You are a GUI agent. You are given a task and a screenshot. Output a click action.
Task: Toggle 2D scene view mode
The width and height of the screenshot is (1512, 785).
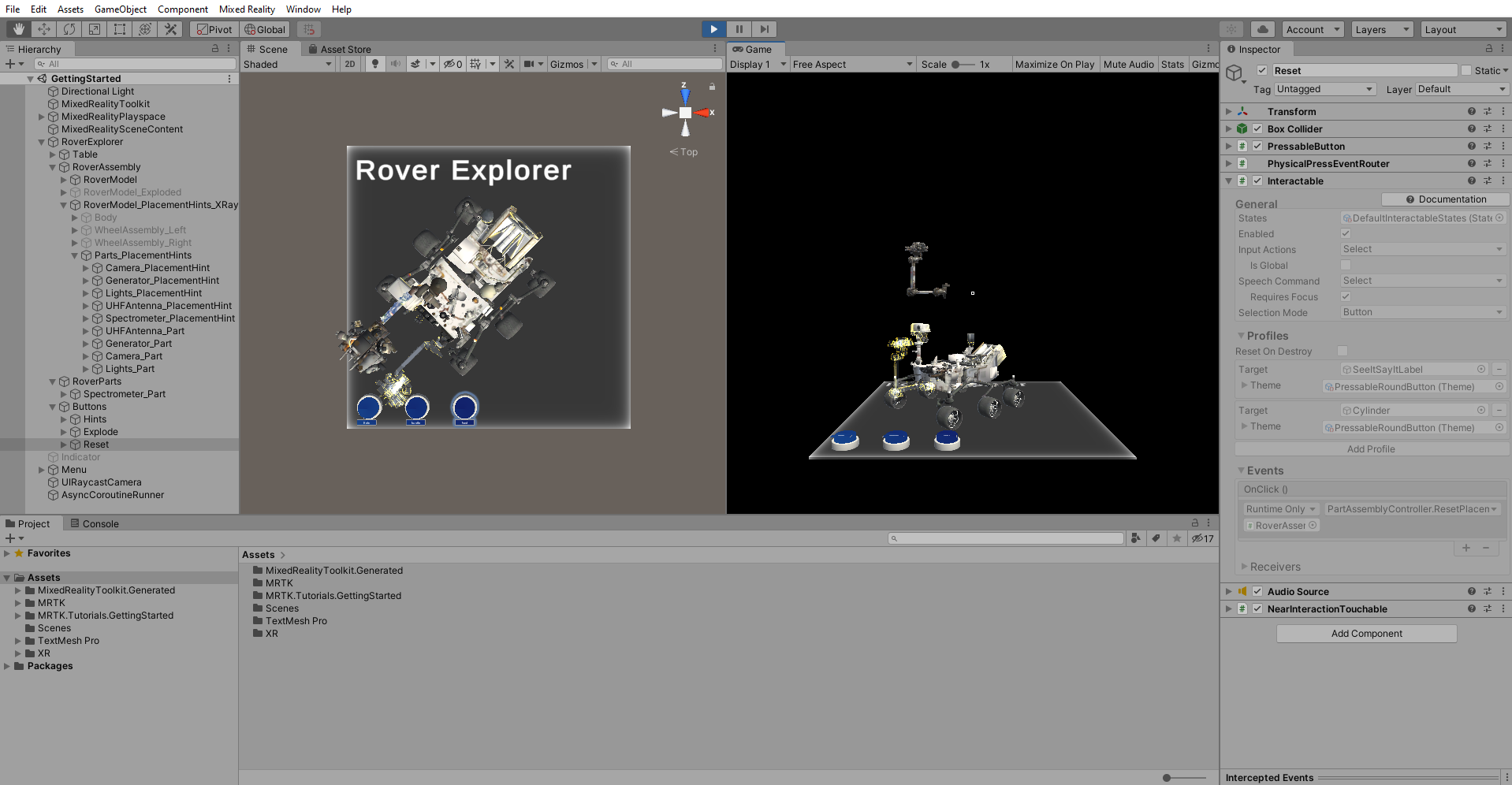pyautogui.click(x=350, y=64)
